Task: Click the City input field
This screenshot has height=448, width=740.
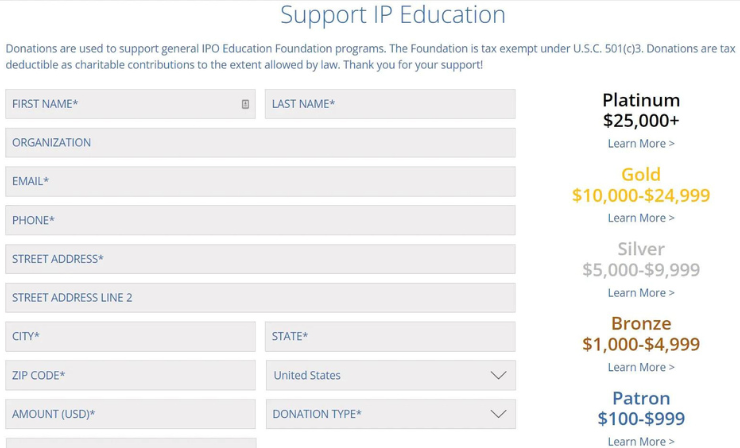Action: [130, 336]
